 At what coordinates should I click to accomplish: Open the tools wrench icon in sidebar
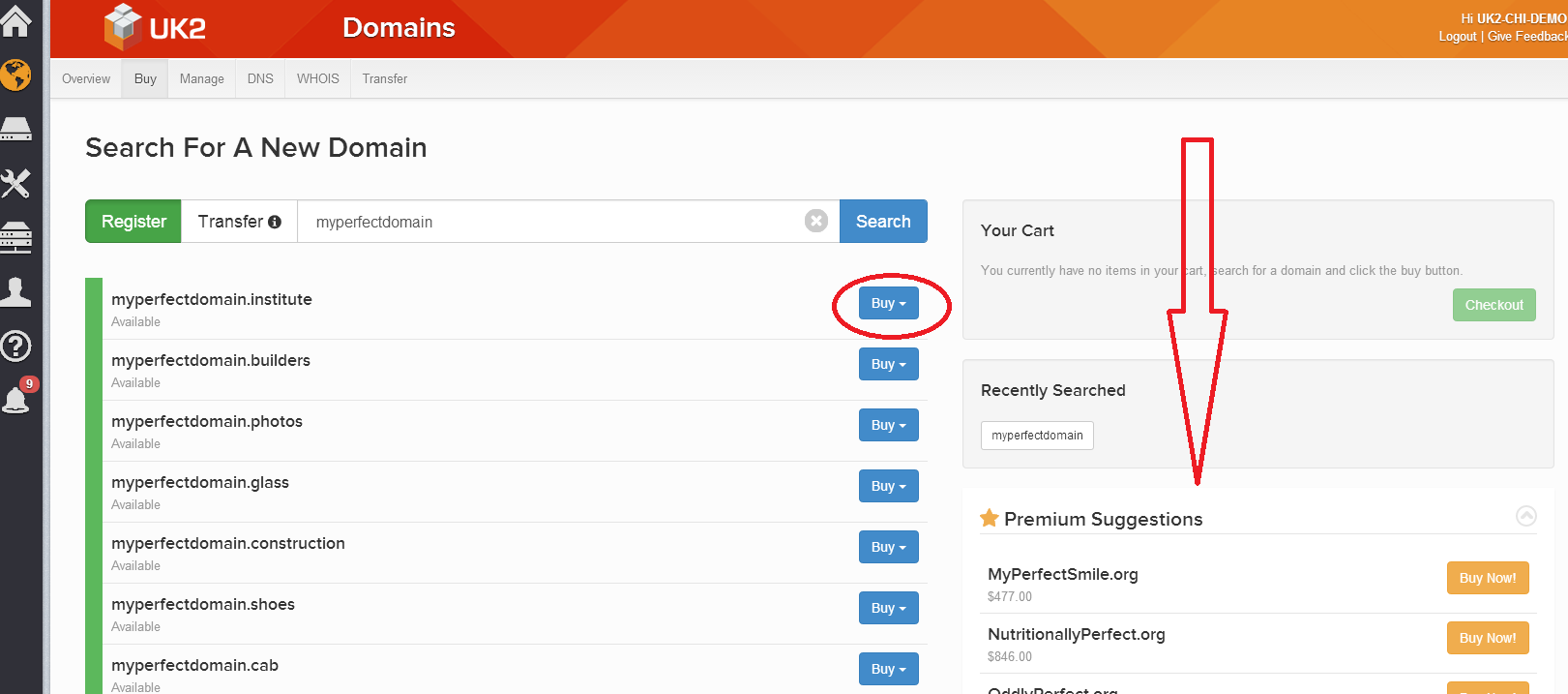click(x=16, y=183)
